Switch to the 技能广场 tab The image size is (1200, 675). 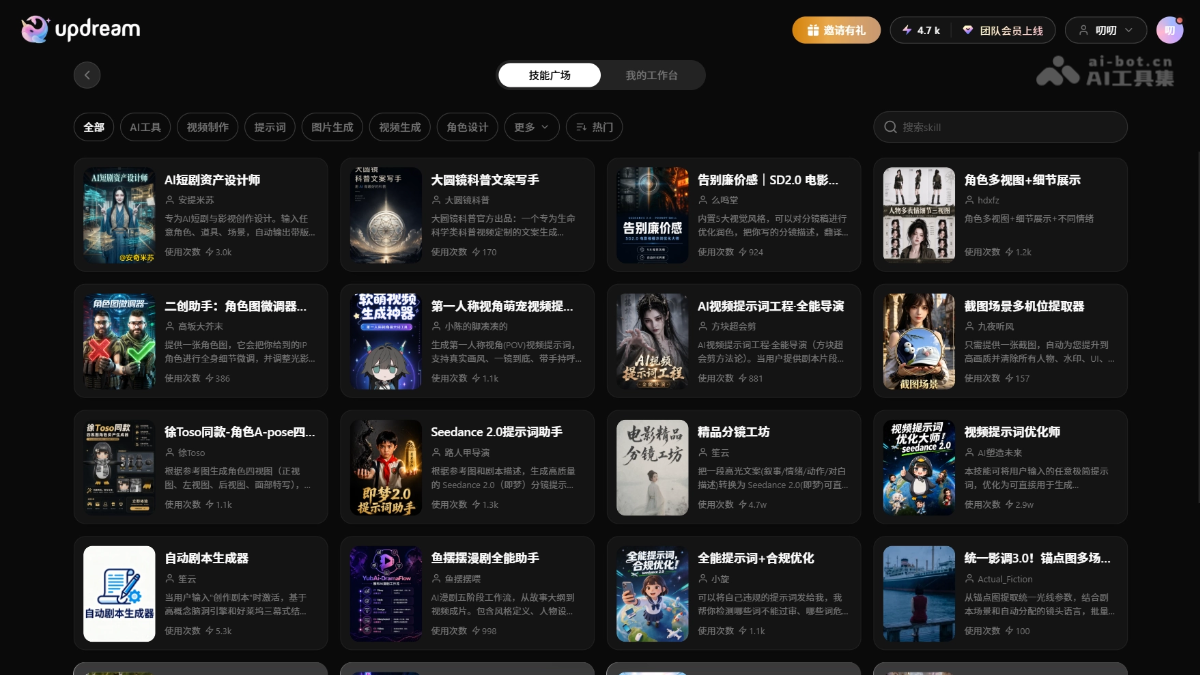point(549,75)
